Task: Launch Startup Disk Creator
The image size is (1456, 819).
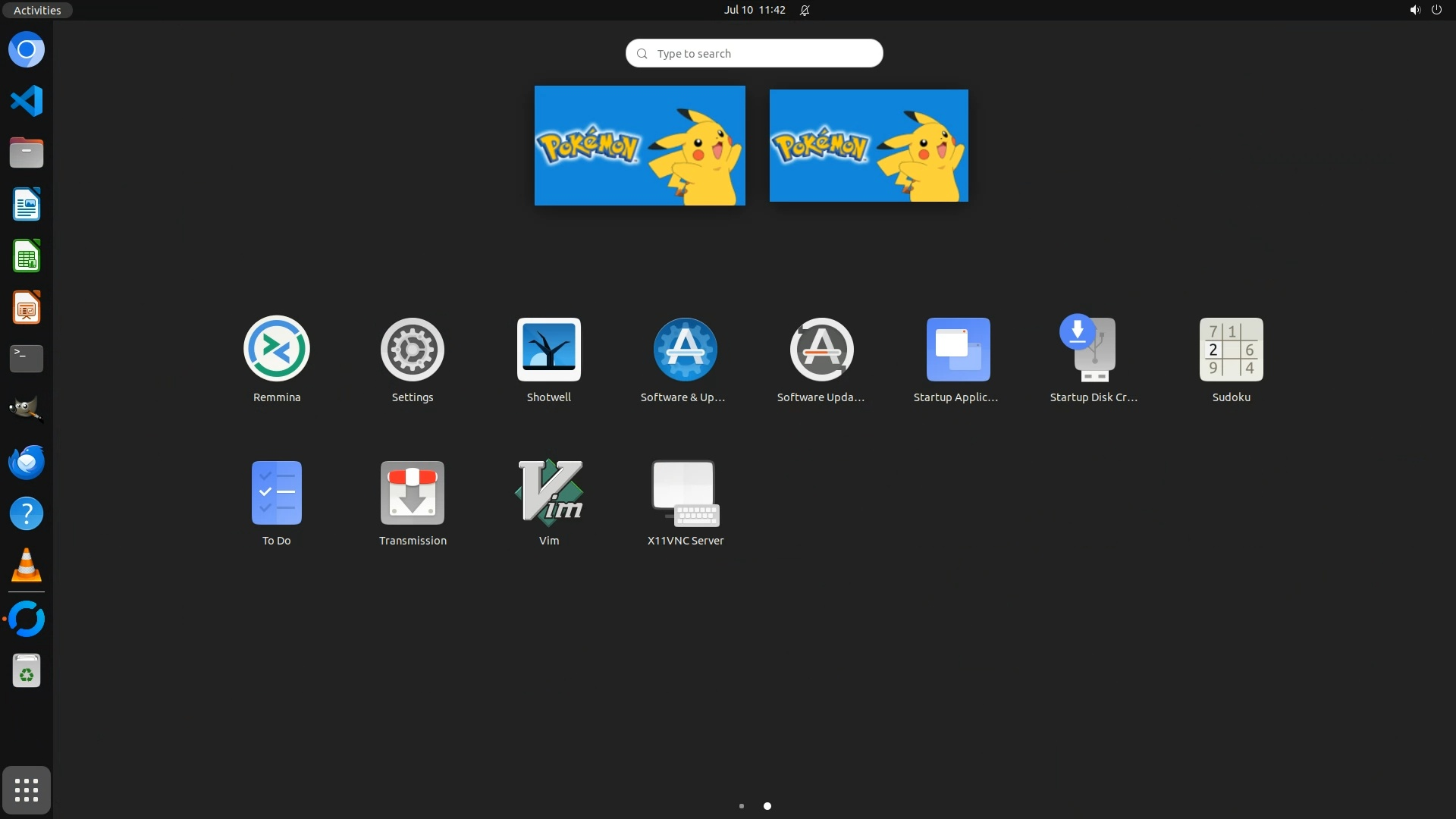Action: 1094,350
